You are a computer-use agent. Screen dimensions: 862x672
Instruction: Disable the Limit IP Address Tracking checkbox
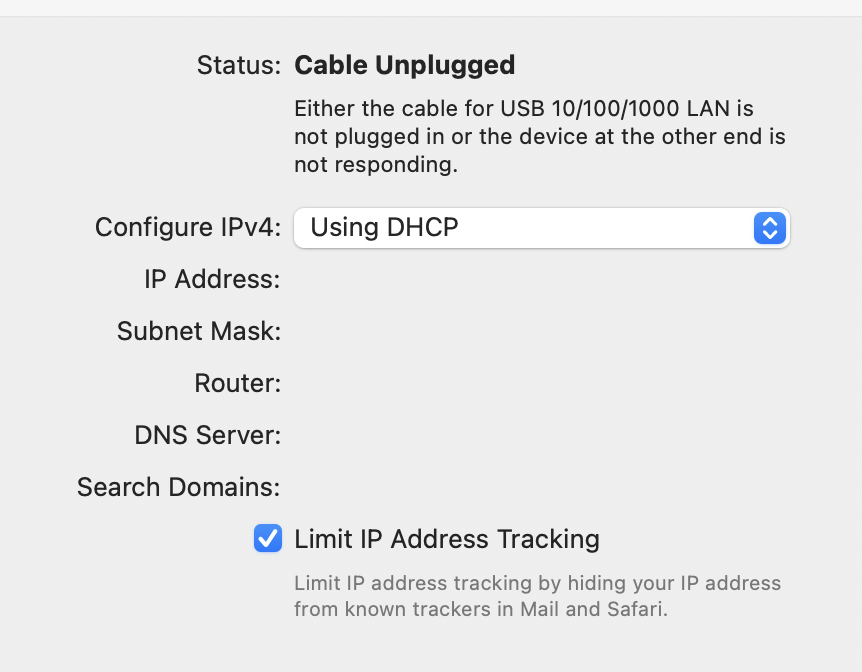tap(268, 539)
